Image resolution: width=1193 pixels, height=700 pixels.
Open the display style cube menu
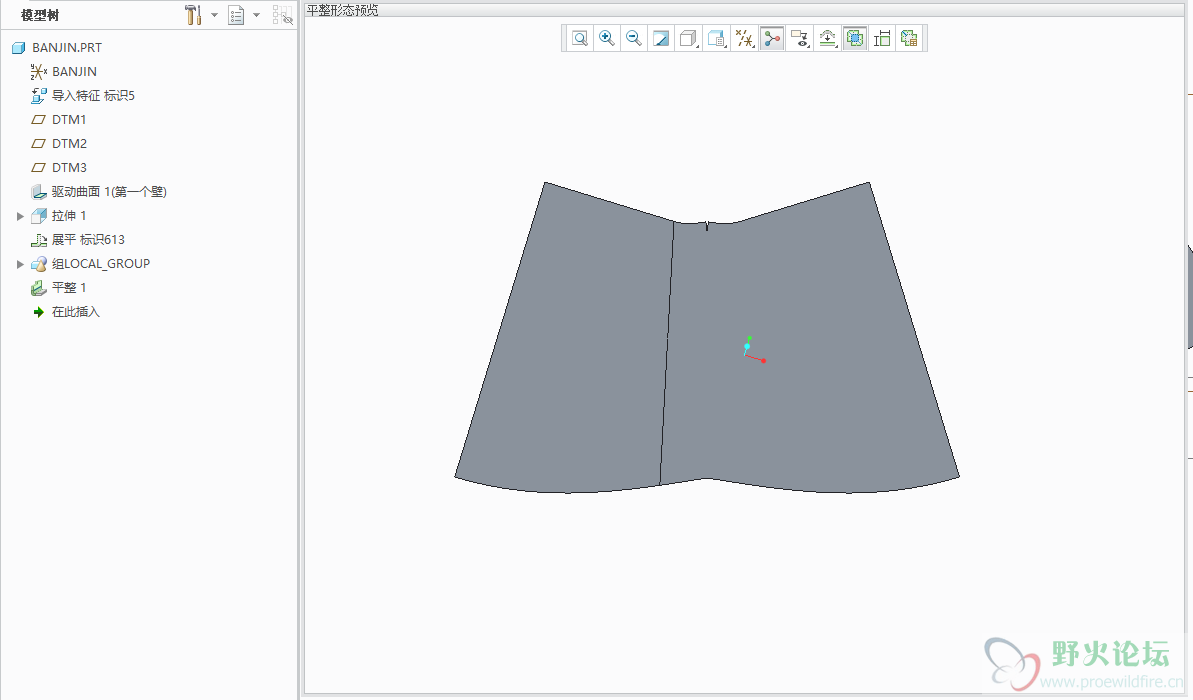tap(689, 39)
